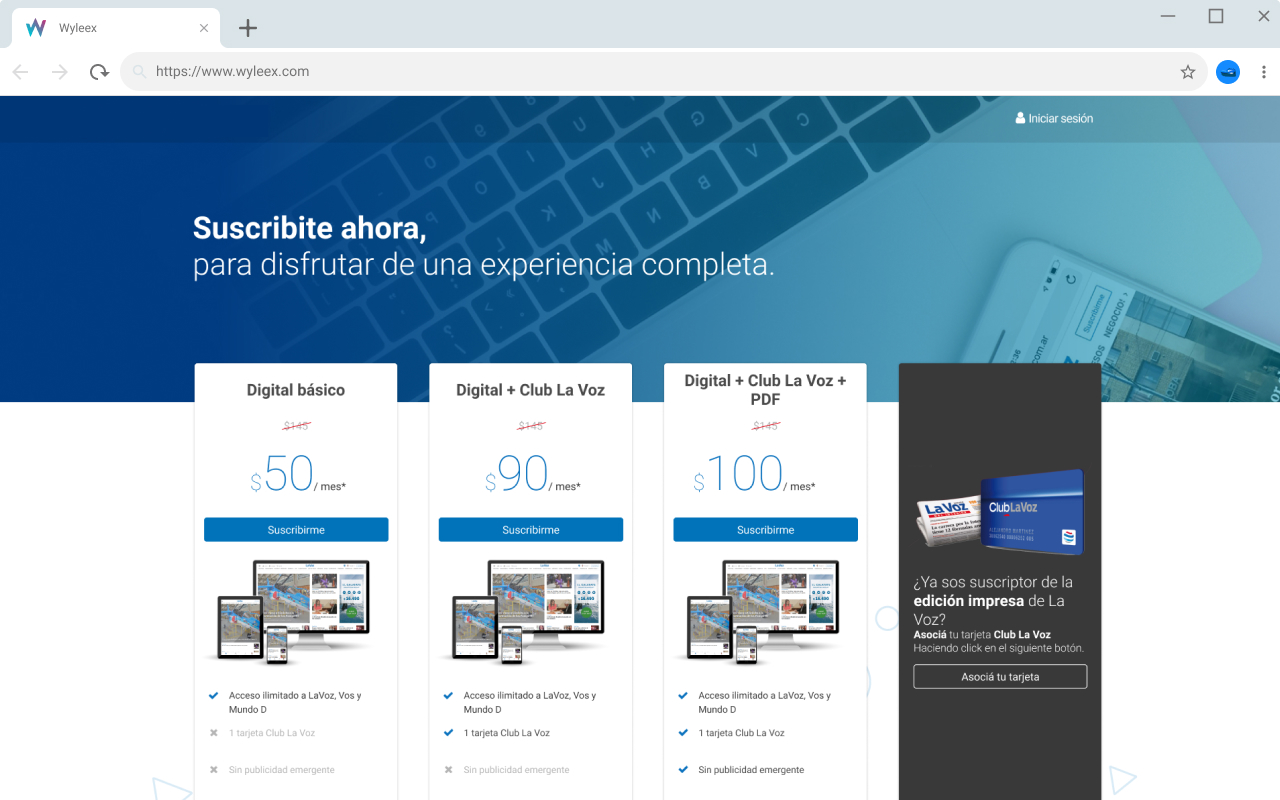The width and height of the screenshot is (1280, 800).
Task: Open the browser three-dot menu
Action: coord(1264,72)
